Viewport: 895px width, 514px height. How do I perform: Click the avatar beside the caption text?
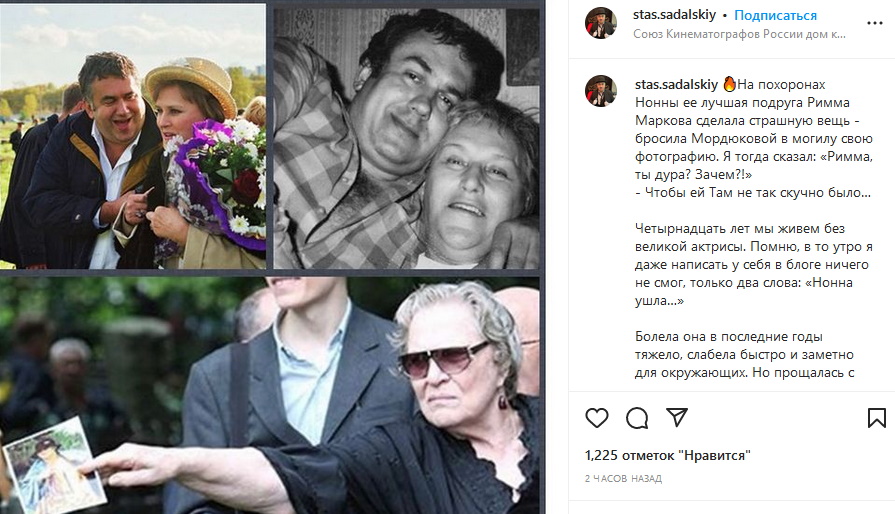(x=600, y=91)
